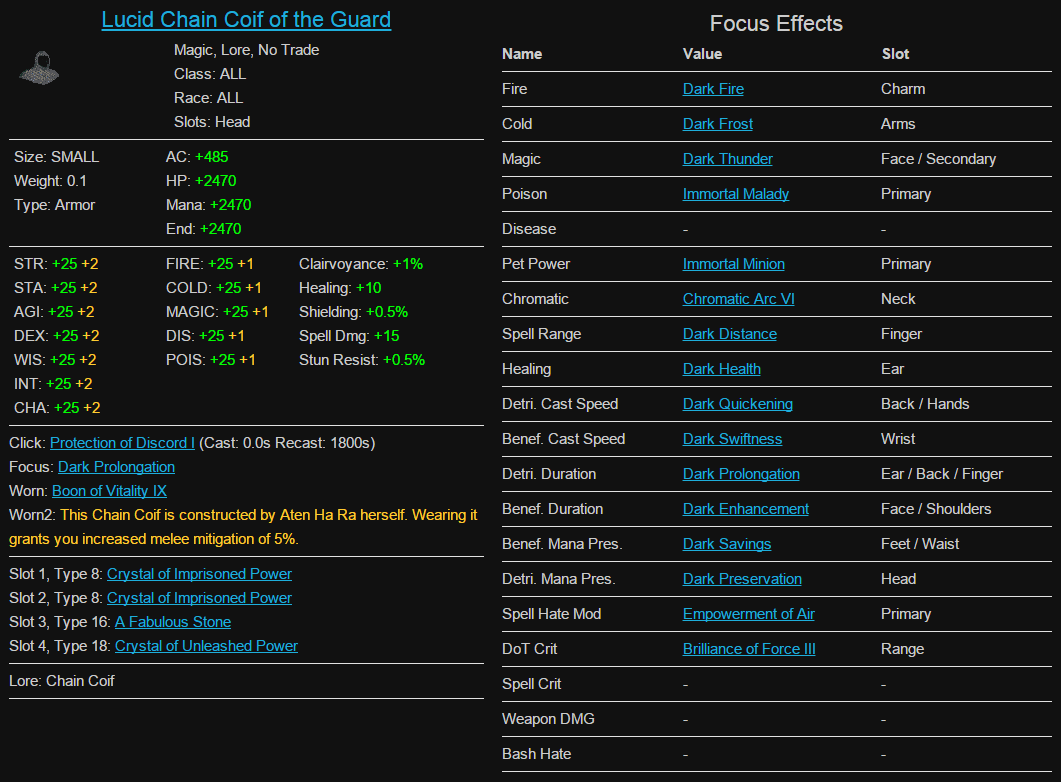Open the Crystal of Unleashed Power link

(x=206, y=646)
